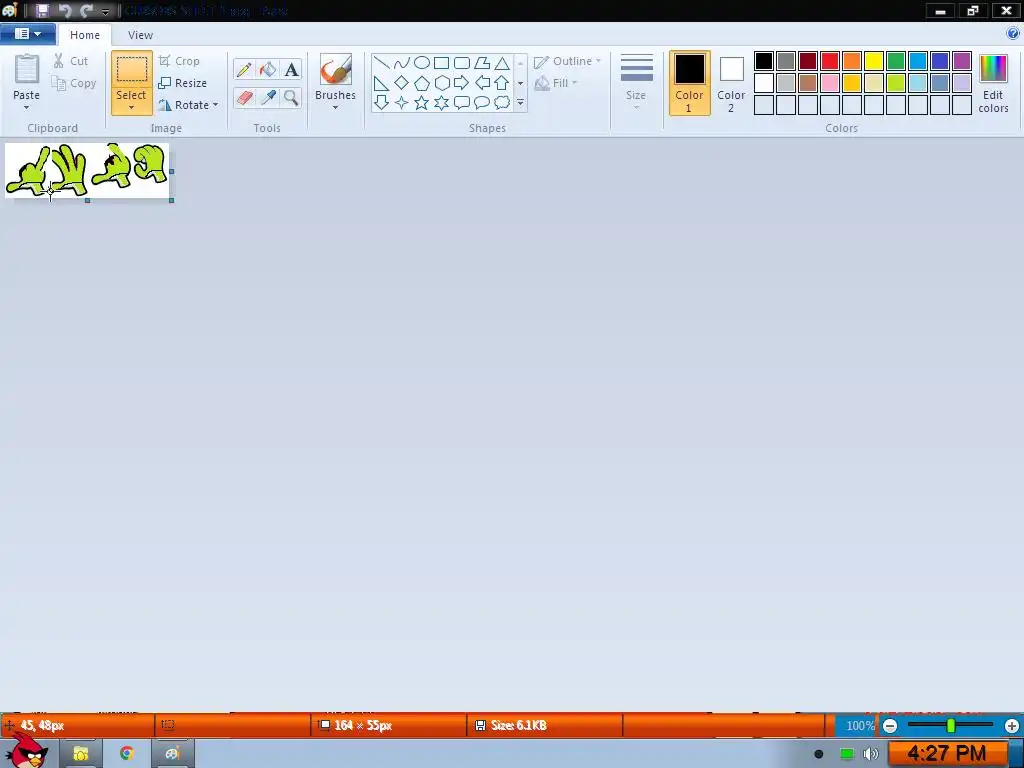Viewport: 1024px width, 768px height.
Task: Set Color 2 as active color
Action: click(731, 83)
